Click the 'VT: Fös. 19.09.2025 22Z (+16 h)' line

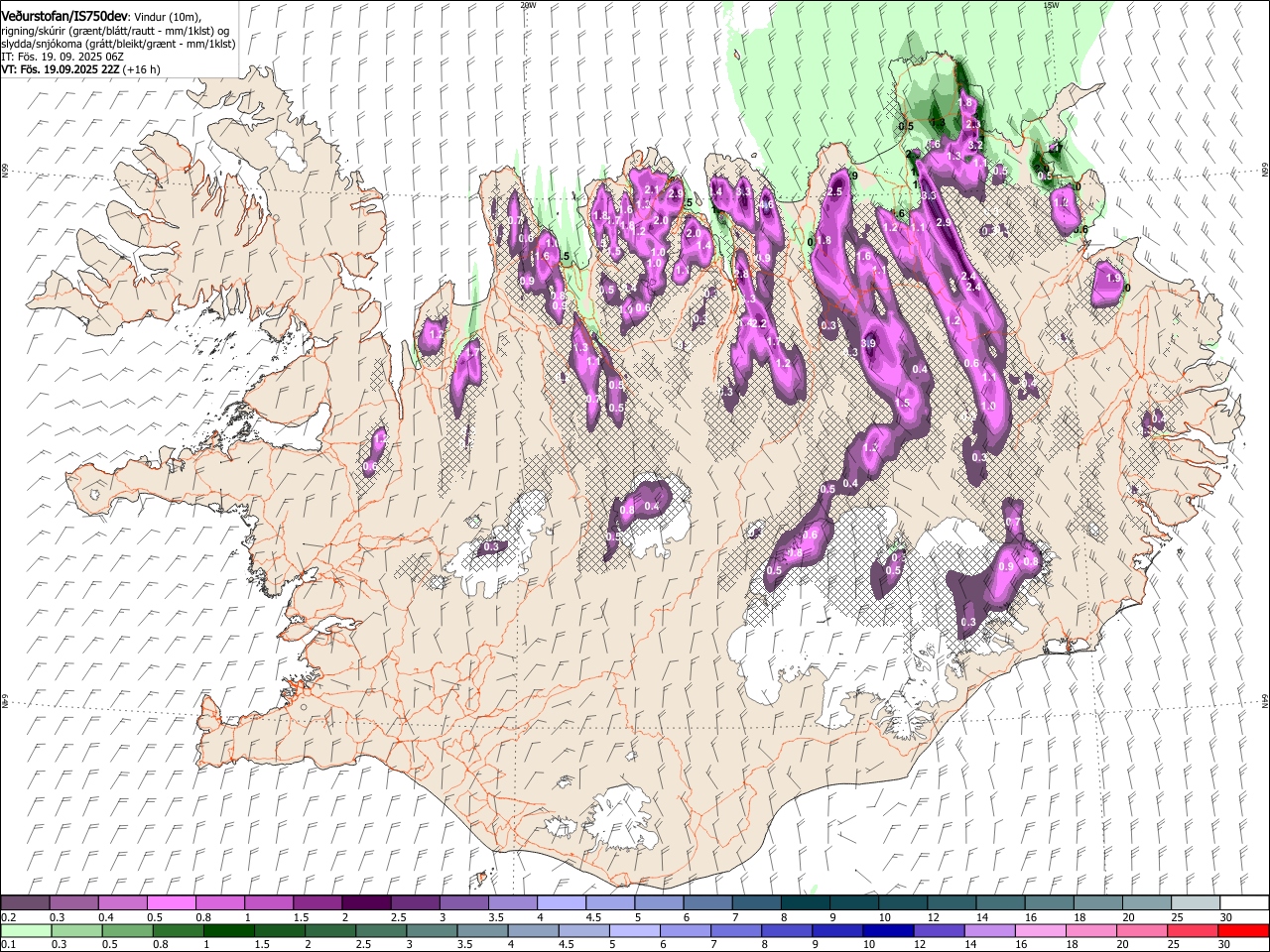[x=80, y=69]
